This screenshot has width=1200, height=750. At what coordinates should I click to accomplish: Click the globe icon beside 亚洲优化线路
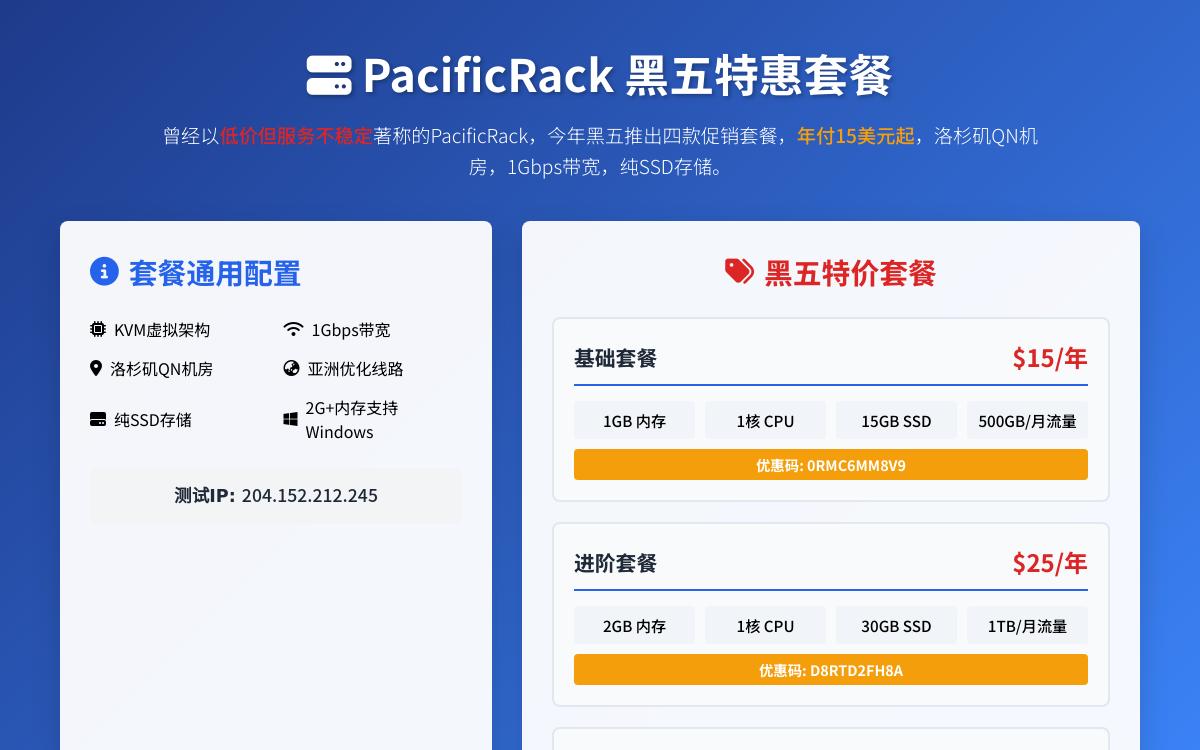[x=291, y=368]
